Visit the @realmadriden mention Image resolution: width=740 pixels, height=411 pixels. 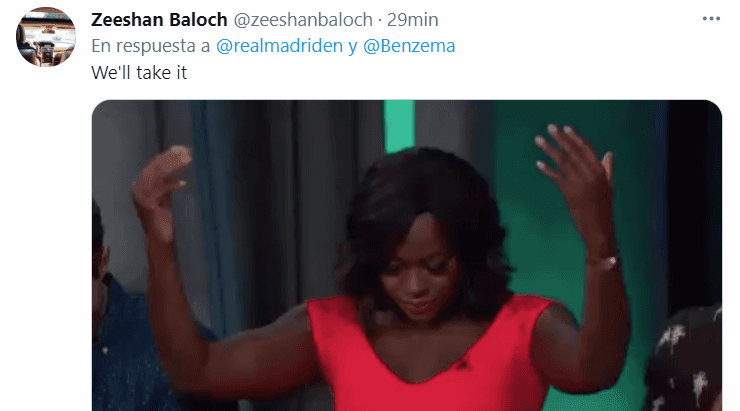point(279,46)
